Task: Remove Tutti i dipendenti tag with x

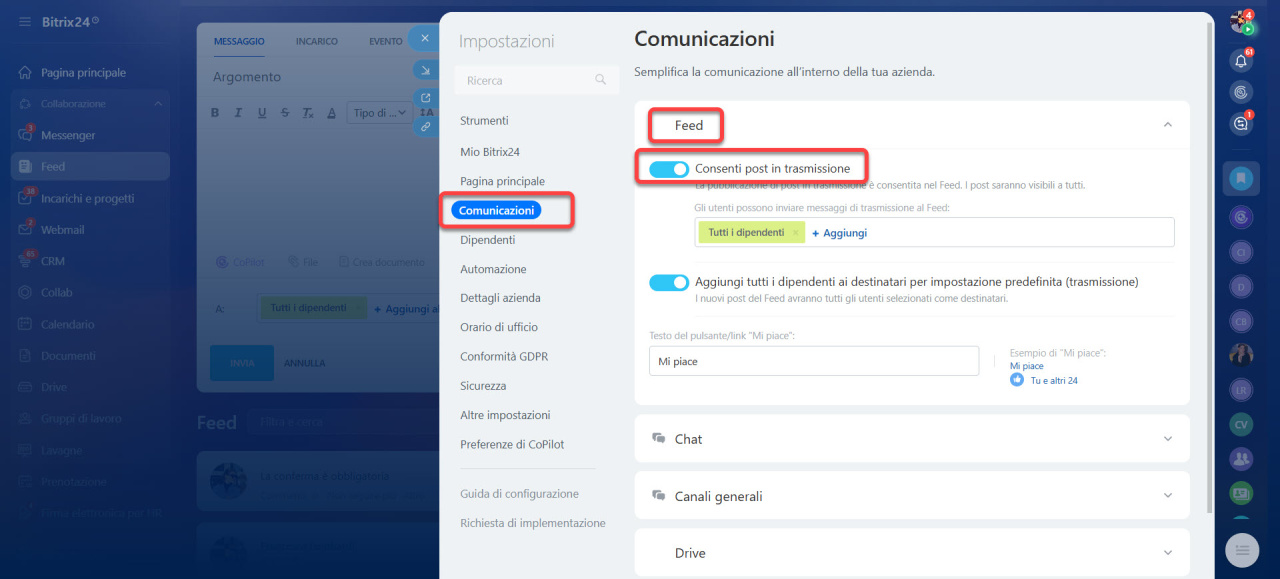Action: 795,232
